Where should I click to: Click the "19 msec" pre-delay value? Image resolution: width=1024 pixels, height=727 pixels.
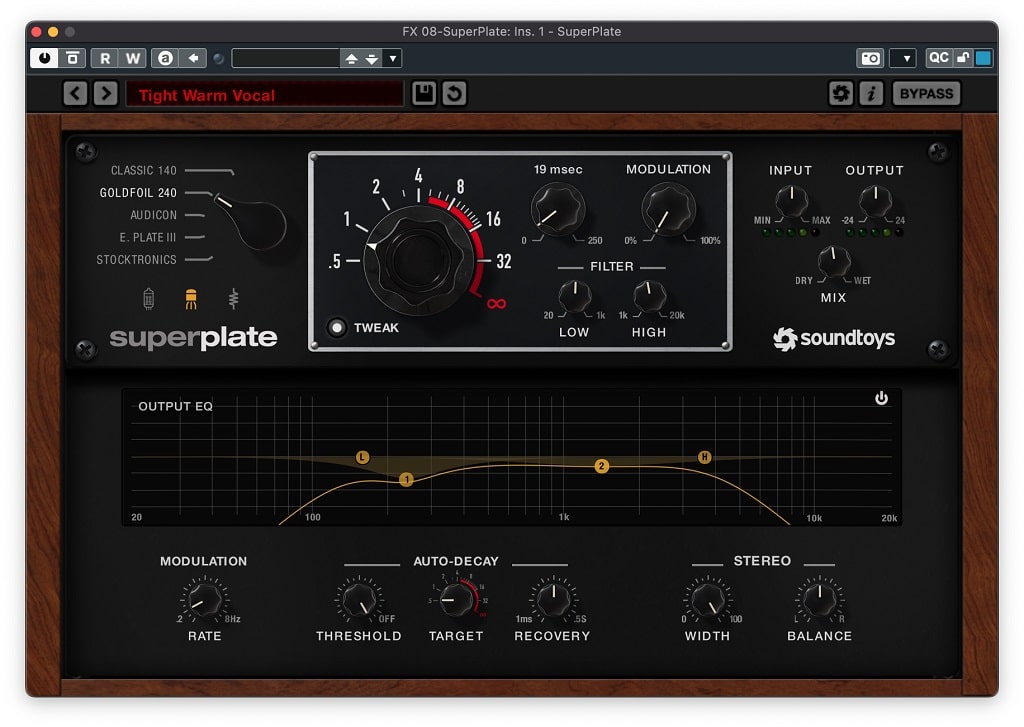pos(558,170)
